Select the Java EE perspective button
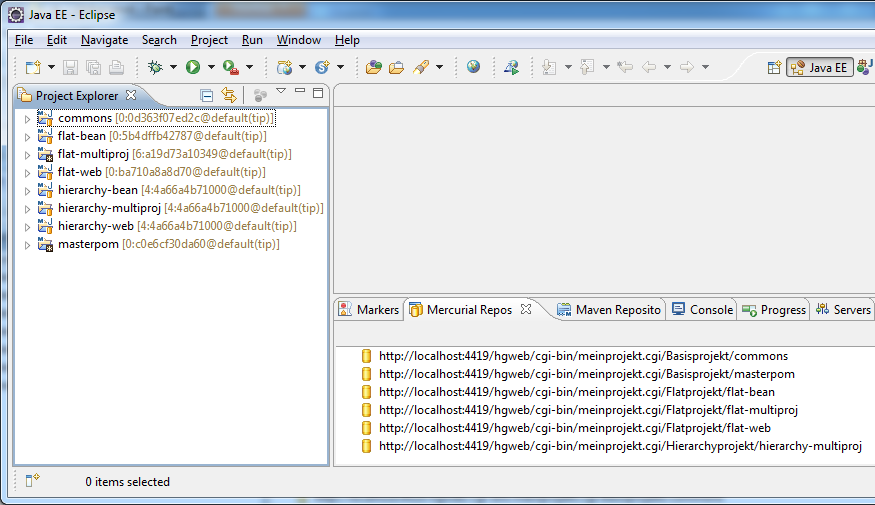The width and height of the screenshot is (875, 505). coord(818,67)
